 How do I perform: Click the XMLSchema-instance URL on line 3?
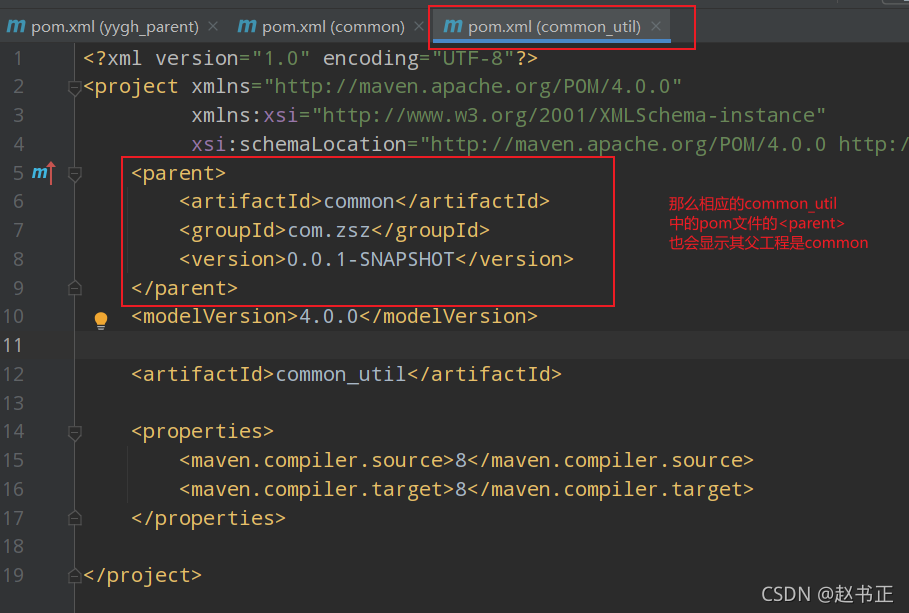568,115
